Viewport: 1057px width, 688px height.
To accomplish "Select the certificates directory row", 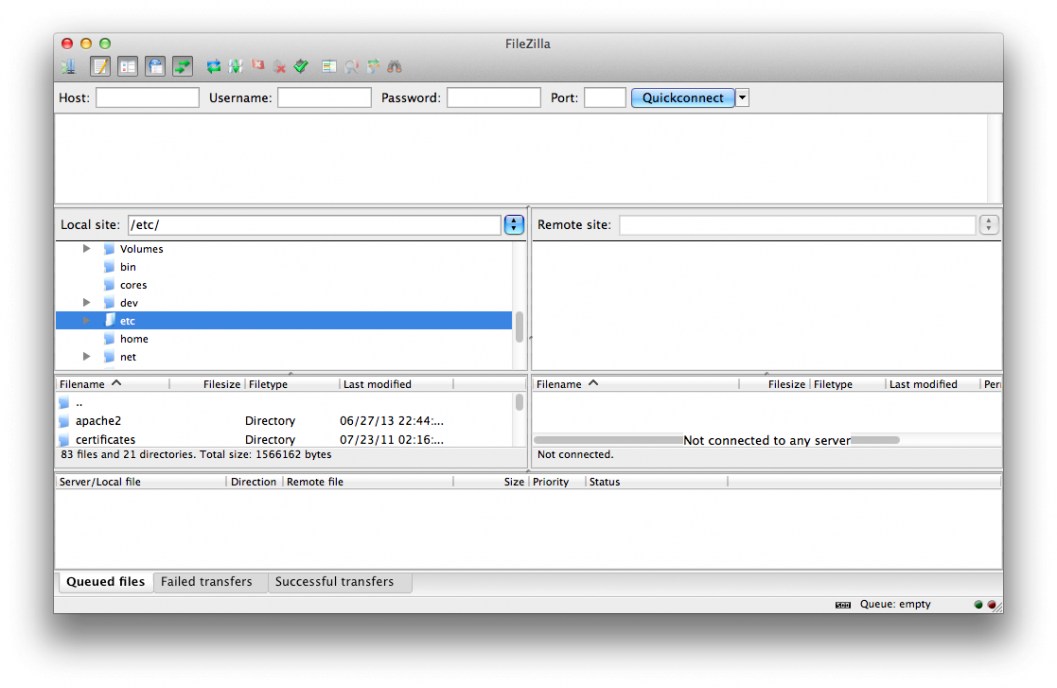I will 286,439.
